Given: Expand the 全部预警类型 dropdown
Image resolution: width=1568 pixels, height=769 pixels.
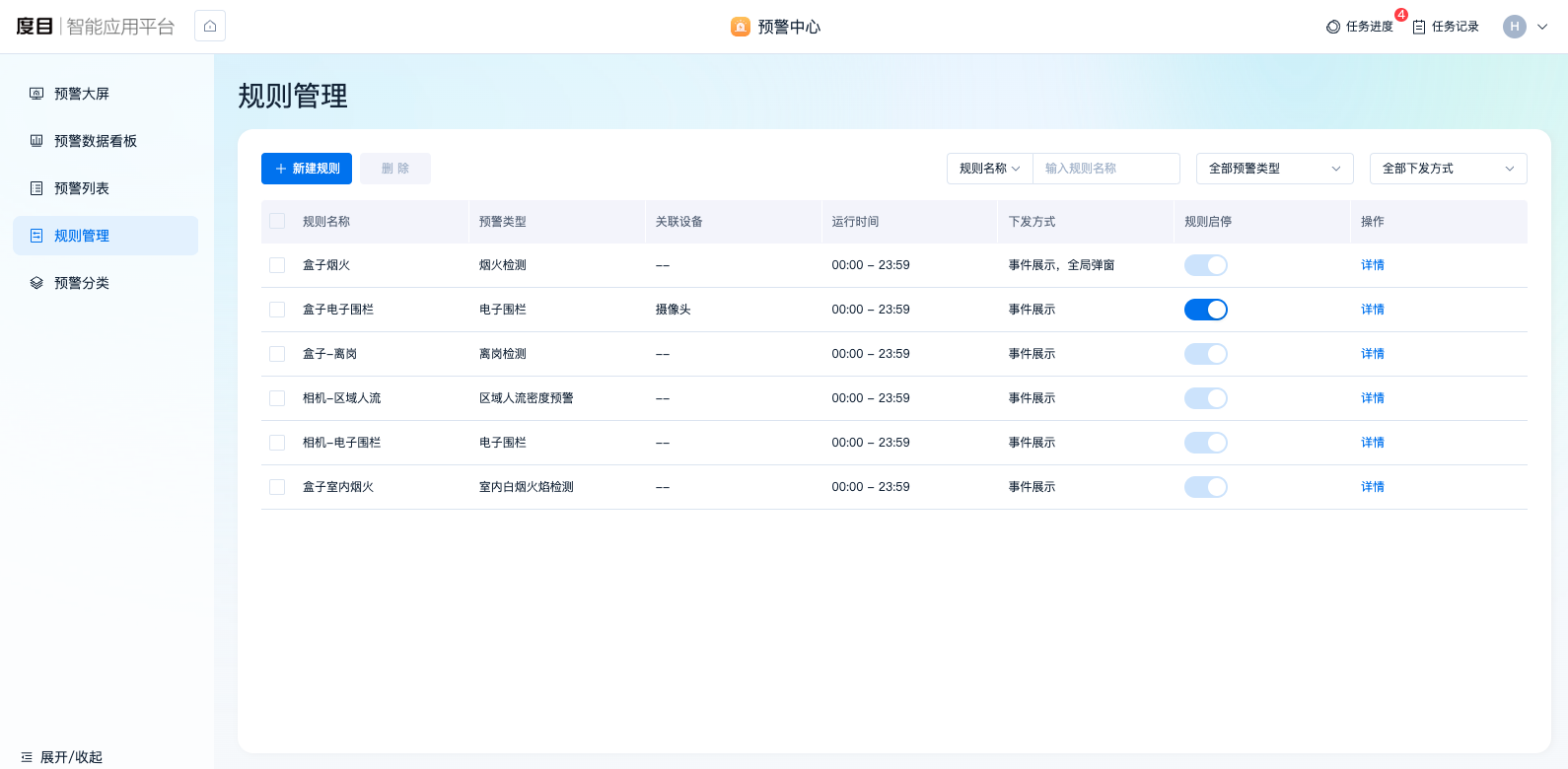Looking at the screenshot, I should (x=1275, y=169).
